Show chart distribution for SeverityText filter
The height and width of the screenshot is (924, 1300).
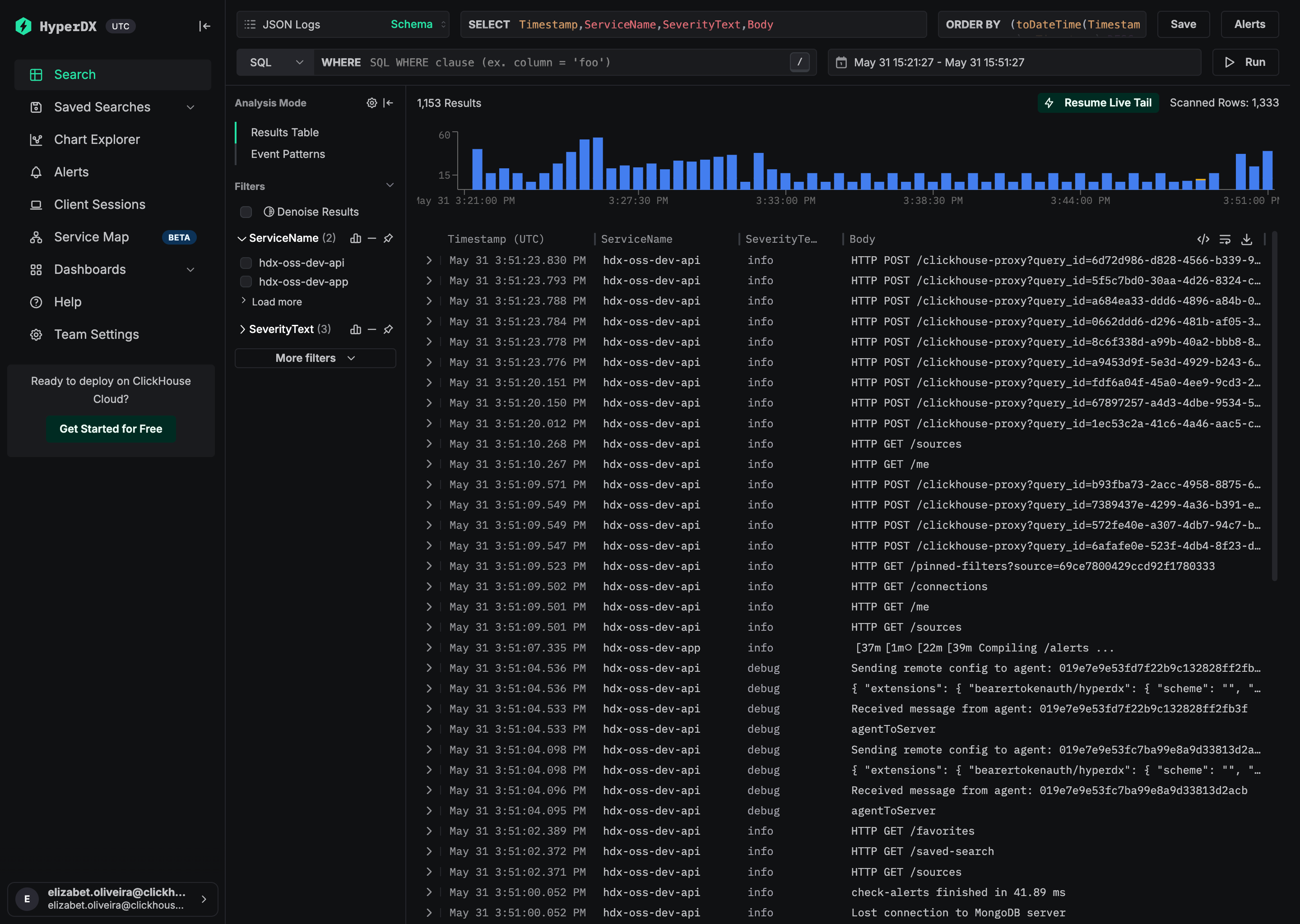356,329
